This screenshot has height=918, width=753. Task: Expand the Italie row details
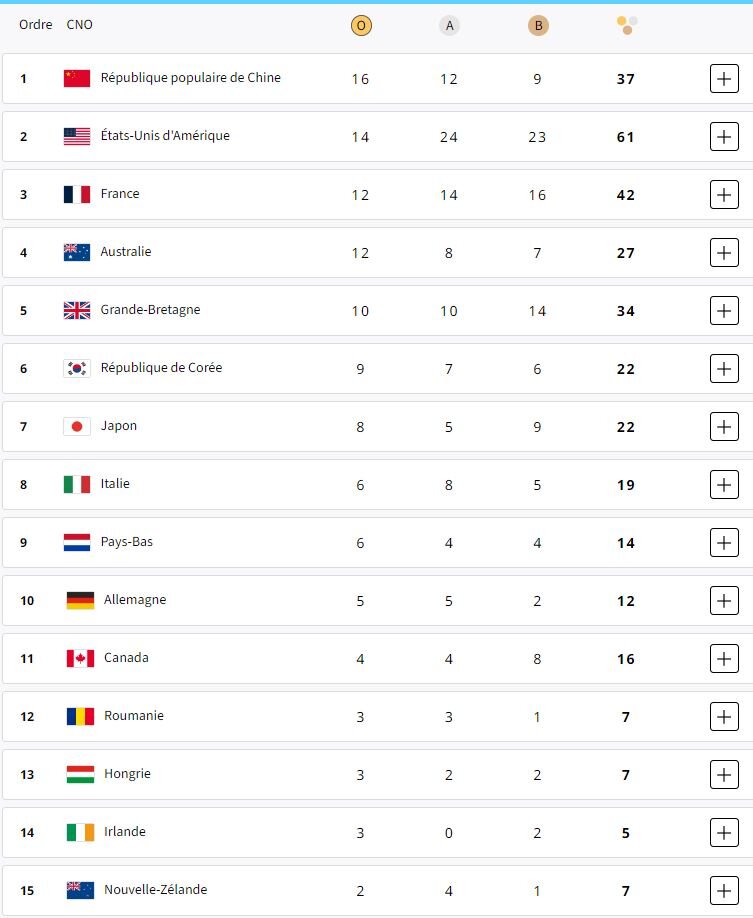coord(724,485)
